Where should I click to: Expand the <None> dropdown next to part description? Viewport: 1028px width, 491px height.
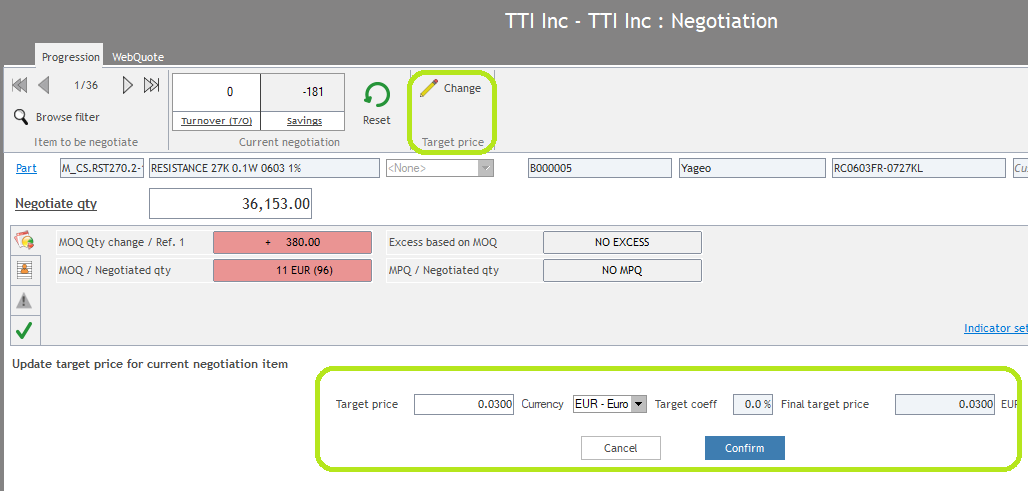point(486,168)
